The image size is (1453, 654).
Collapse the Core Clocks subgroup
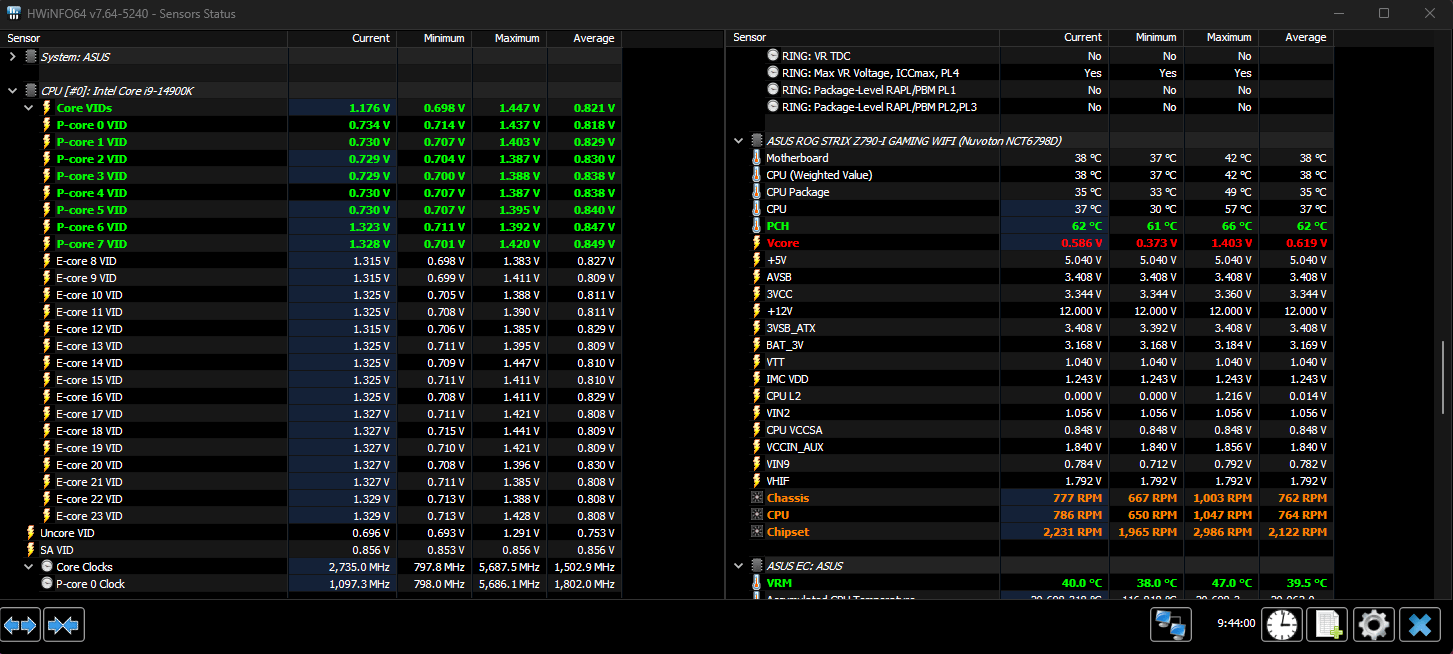pos(29,567)
